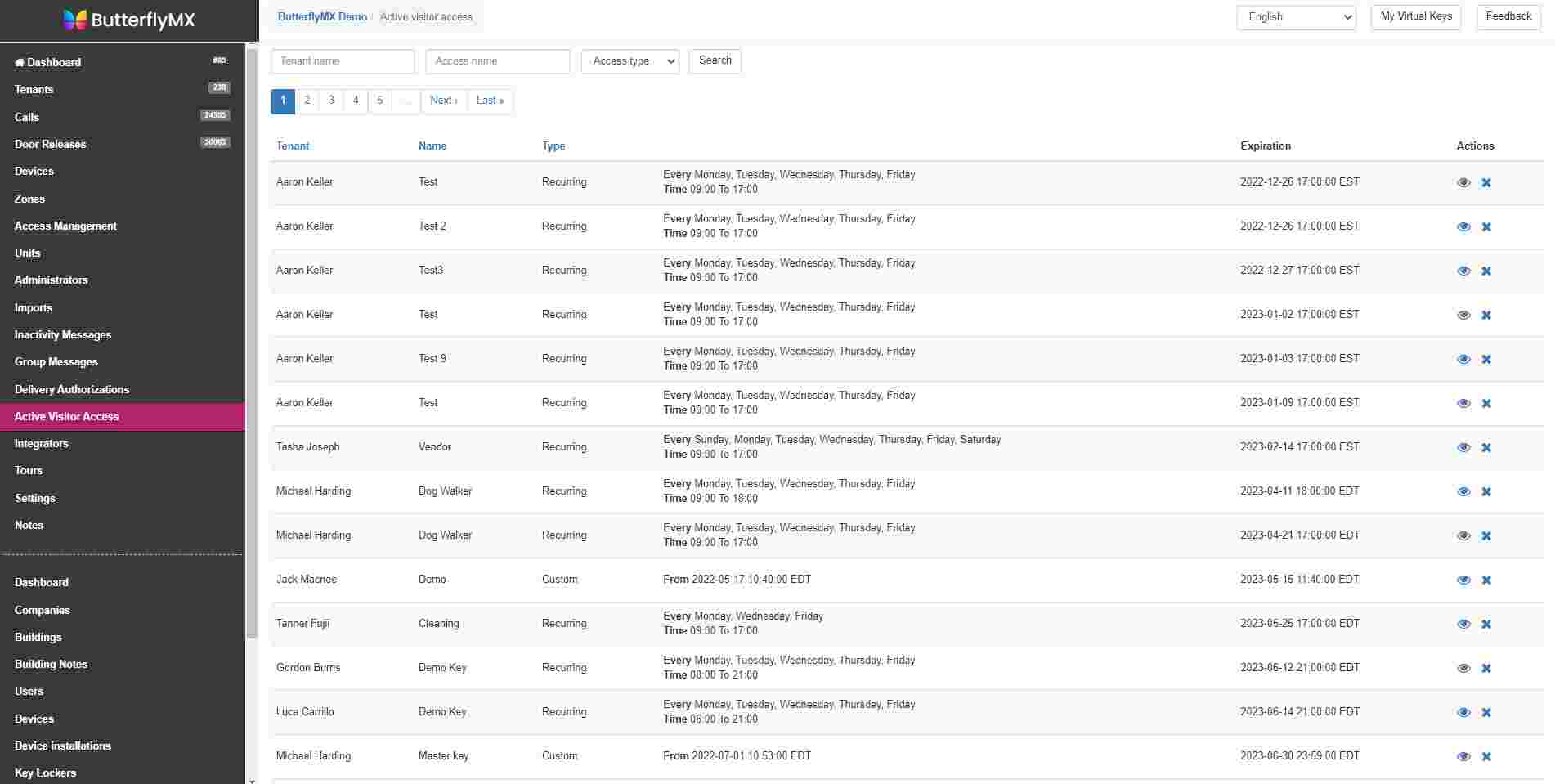Click the sidebar vertical scrollbar

pyautogui.click(x=252, y=343)
